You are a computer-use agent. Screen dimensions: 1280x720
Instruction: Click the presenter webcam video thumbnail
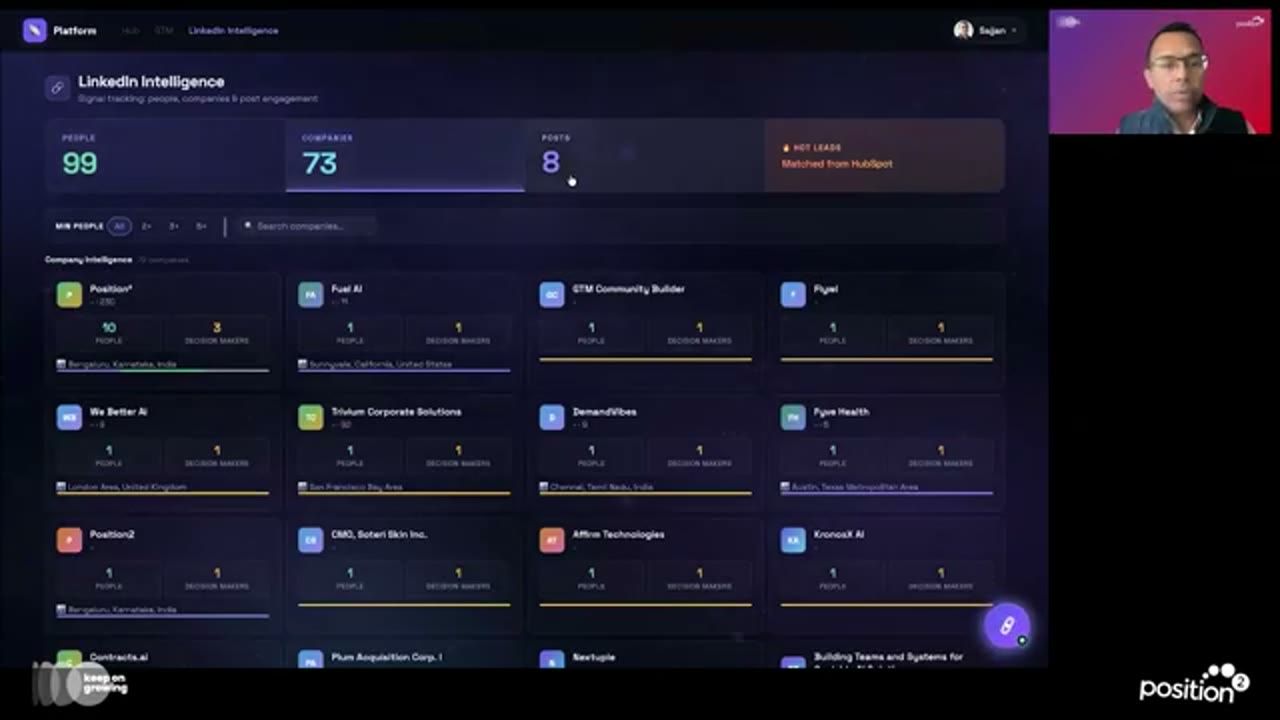[x=1159, y=72]
